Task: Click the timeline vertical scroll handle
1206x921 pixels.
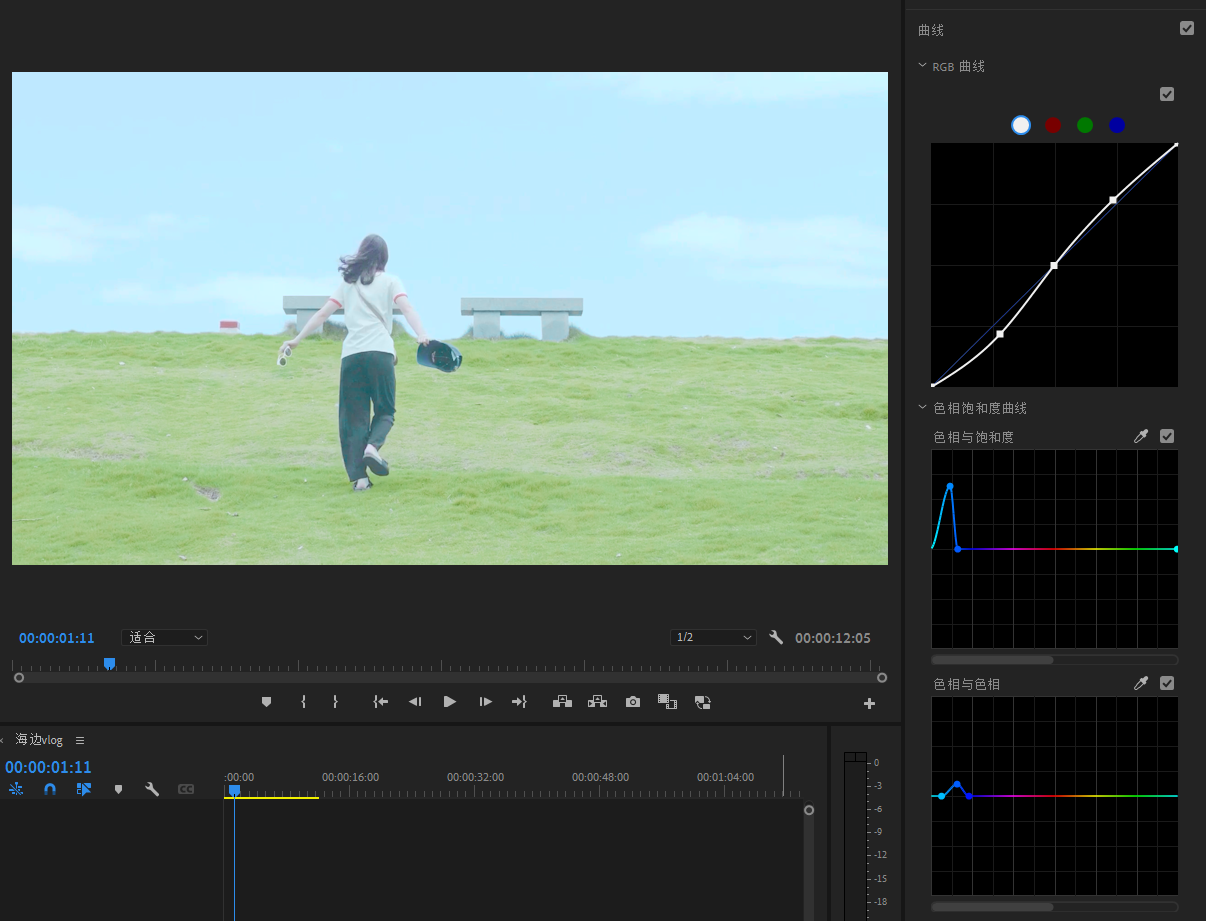Action: (809, 810)
